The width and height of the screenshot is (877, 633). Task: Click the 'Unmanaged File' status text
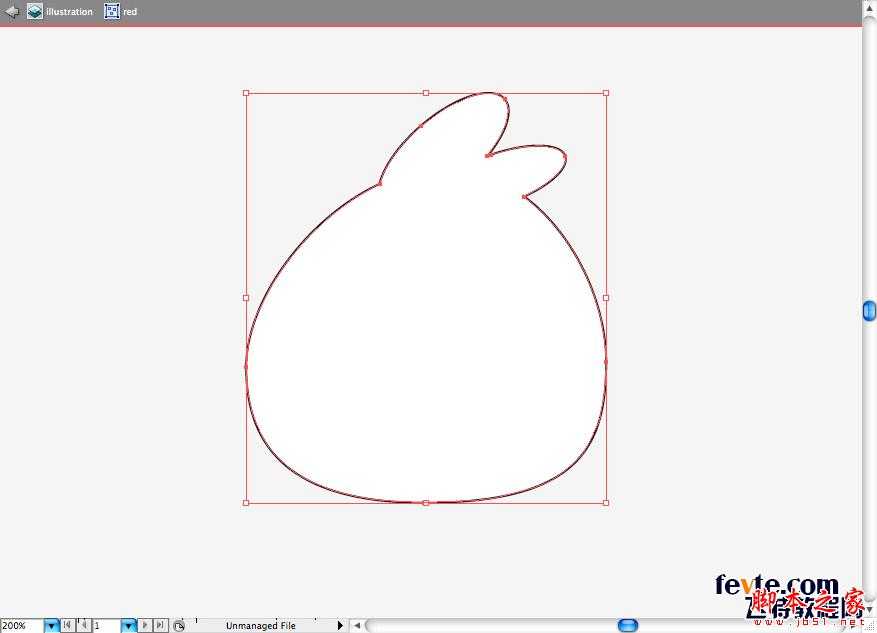261,626
